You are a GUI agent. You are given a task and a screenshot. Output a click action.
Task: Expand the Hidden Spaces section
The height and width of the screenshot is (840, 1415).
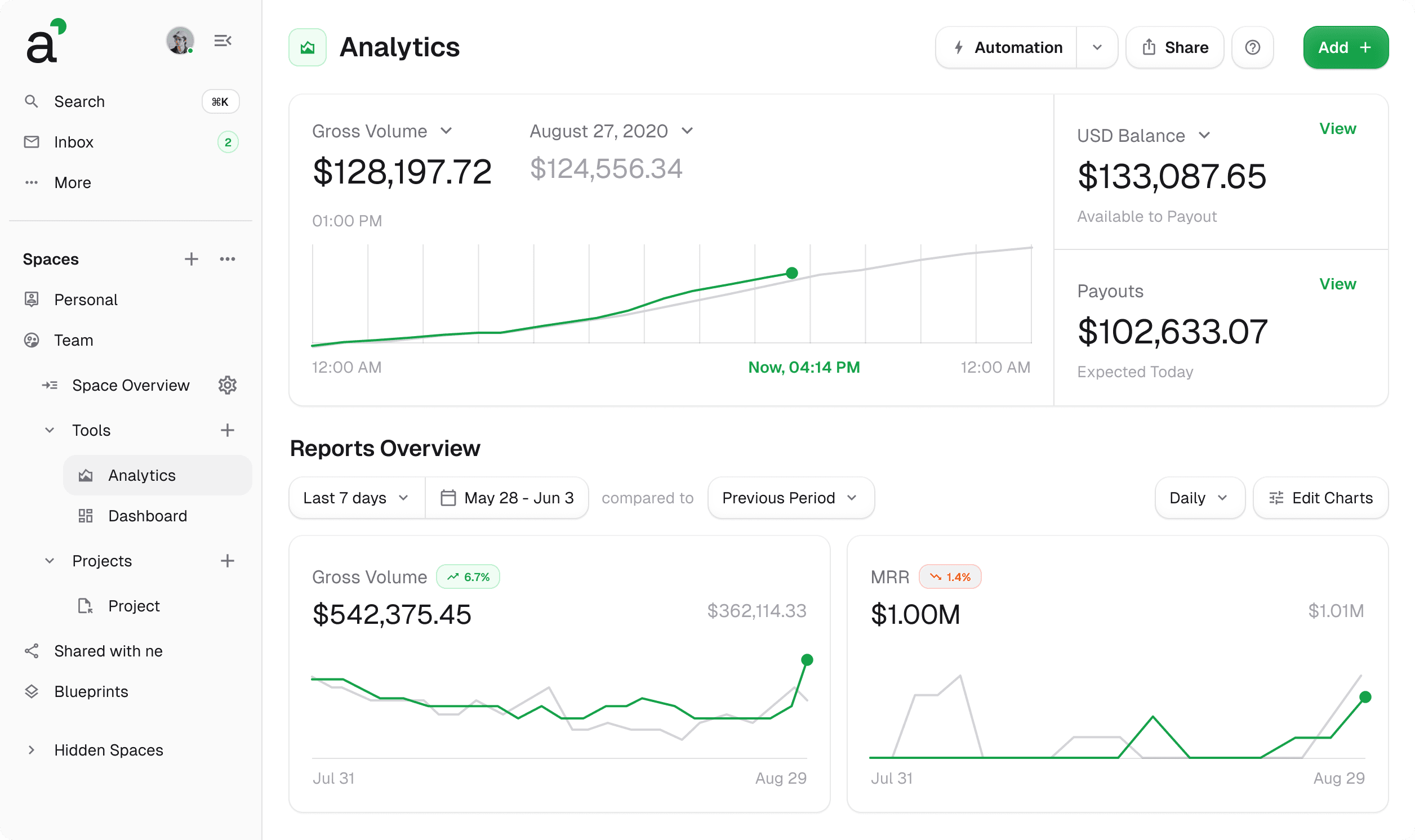pyautogui.click(x=32, y=750)
